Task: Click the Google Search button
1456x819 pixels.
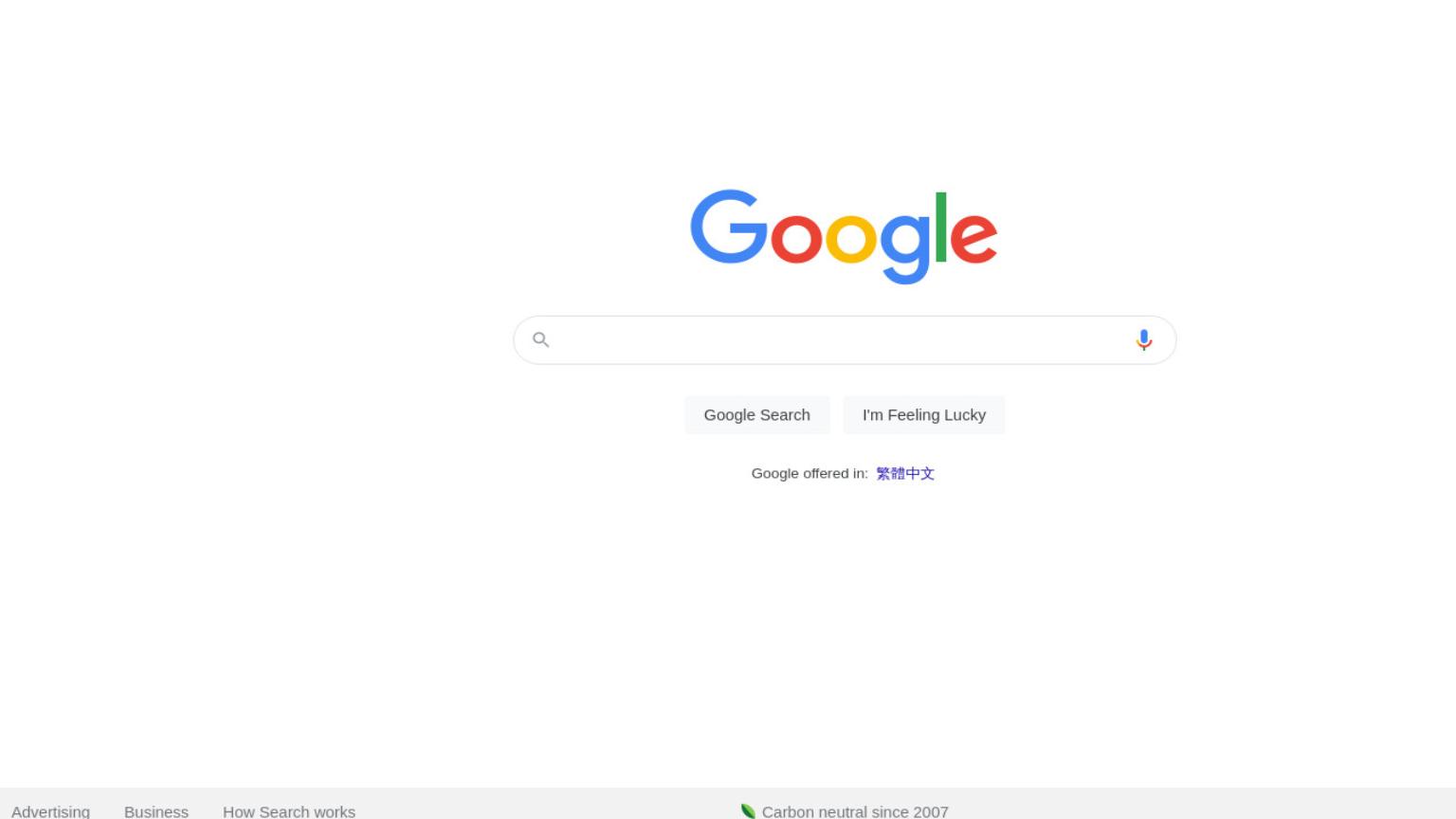Action: (x=757, y=415)
